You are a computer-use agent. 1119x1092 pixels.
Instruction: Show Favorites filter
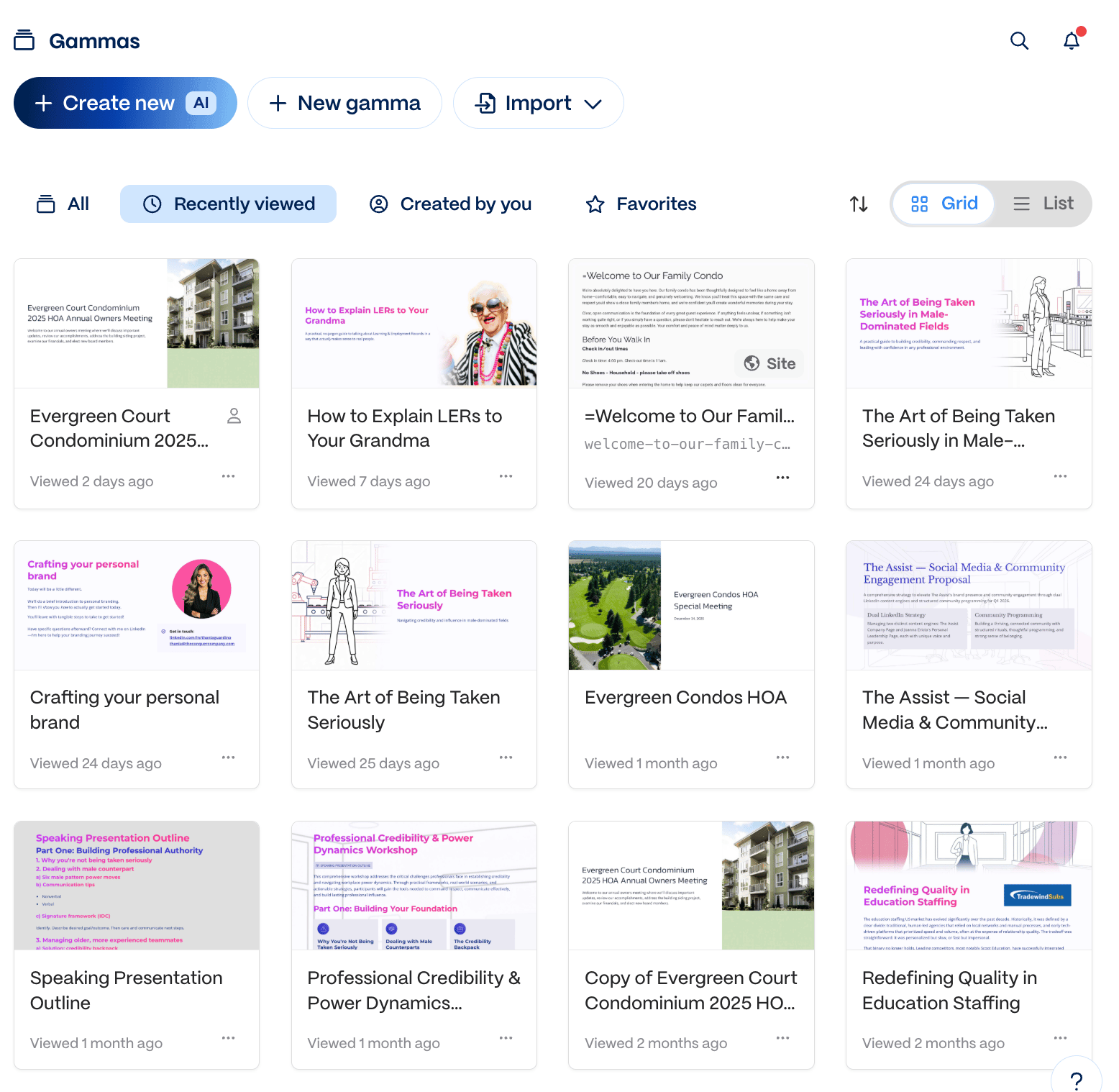pos(641,204)
